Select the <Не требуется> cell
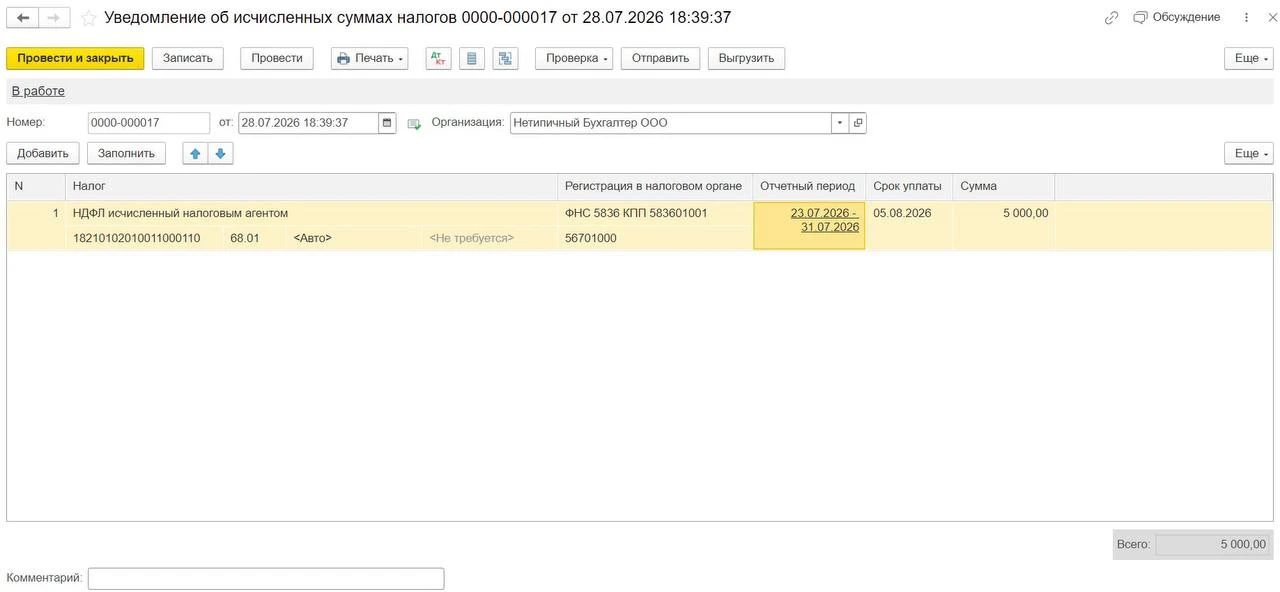 pyautogui.click(x=490, y=238)
